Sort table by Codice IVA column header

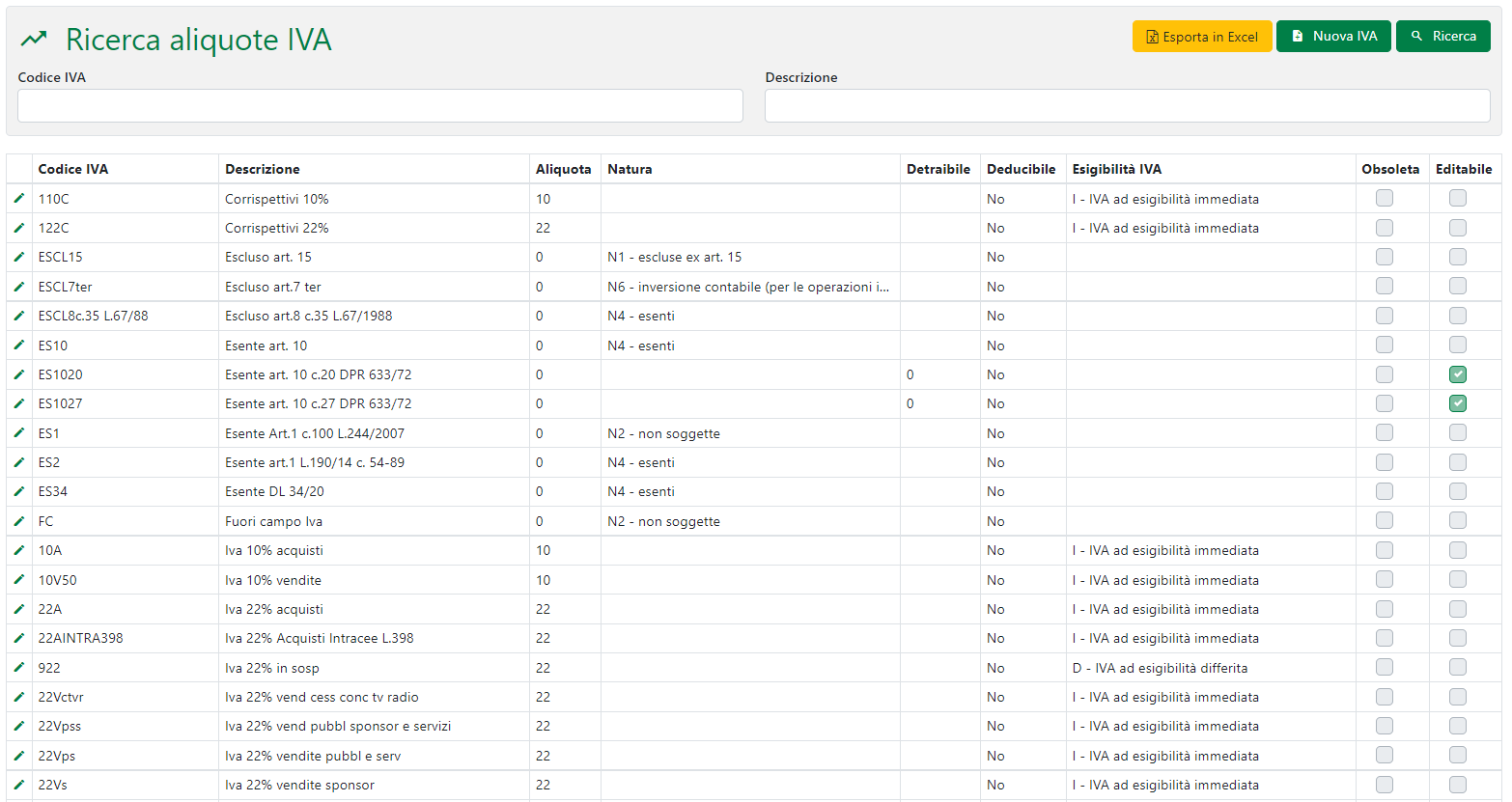(x=73, y=169)
